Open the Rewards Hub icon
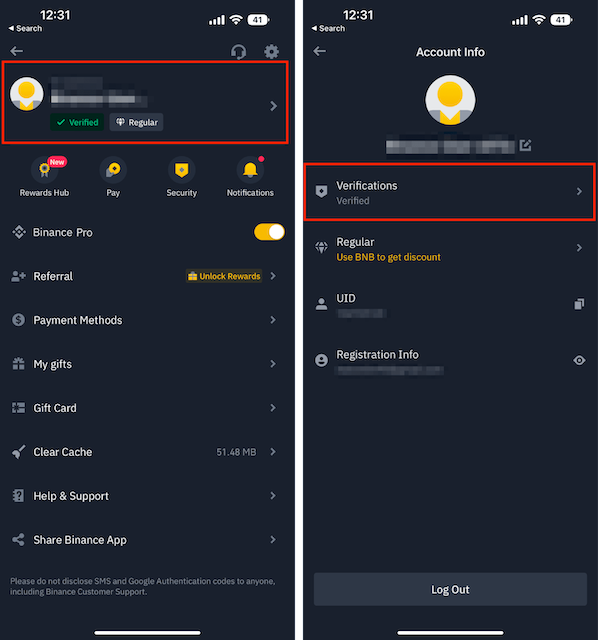This screenshot has height=640, width=598. [x=44, y=169]
